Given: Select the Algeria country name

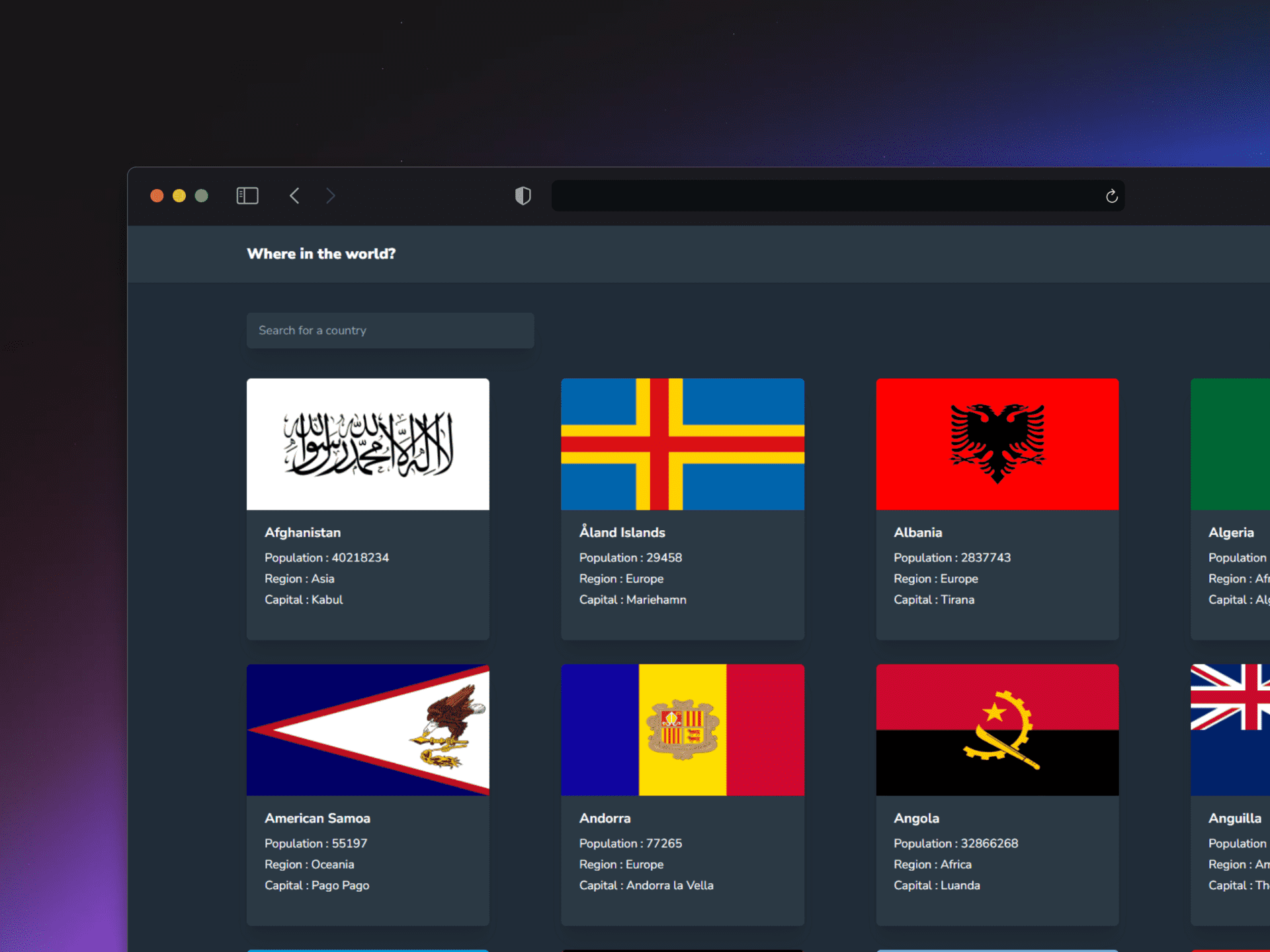Looking at the screenshot, I should point(1231,532).
